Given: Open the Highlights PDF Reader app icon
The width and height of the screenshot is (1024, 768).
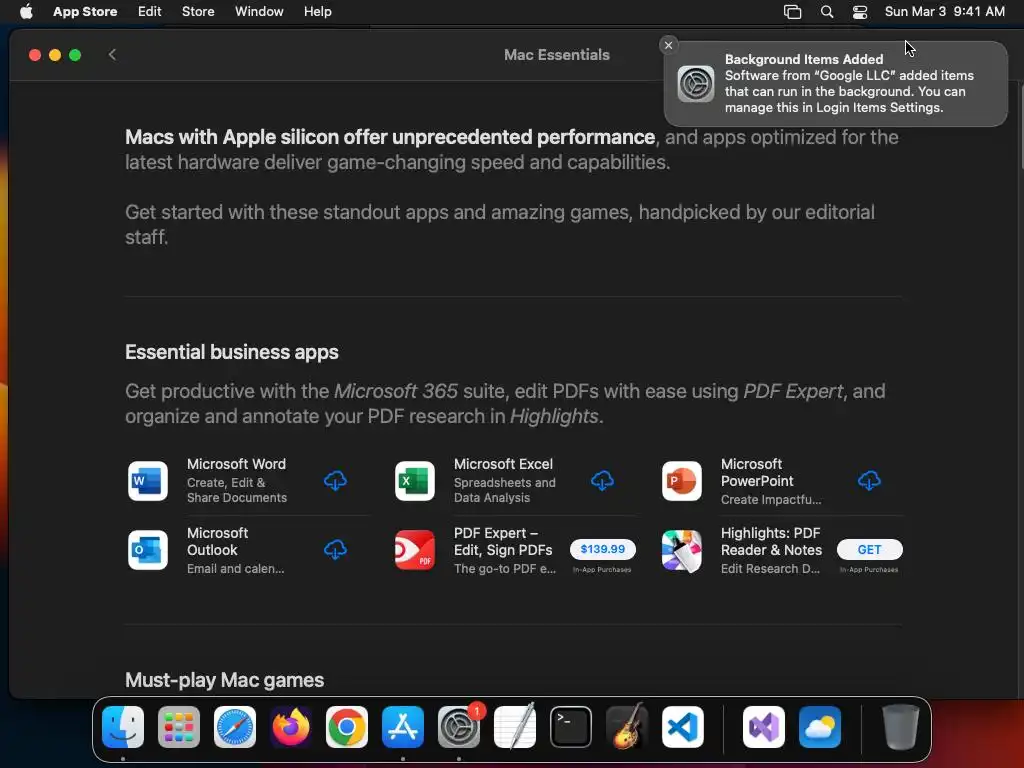Looking at the screenshot, I should click(682, 550).
